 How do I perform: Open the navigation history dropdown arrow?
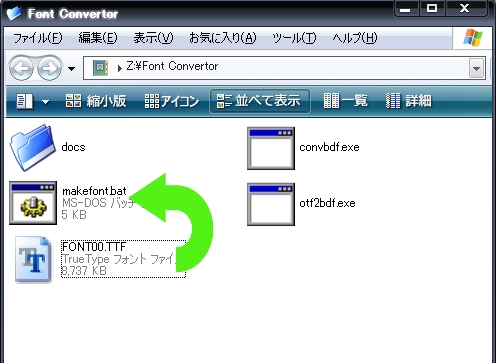pos(71,69)
